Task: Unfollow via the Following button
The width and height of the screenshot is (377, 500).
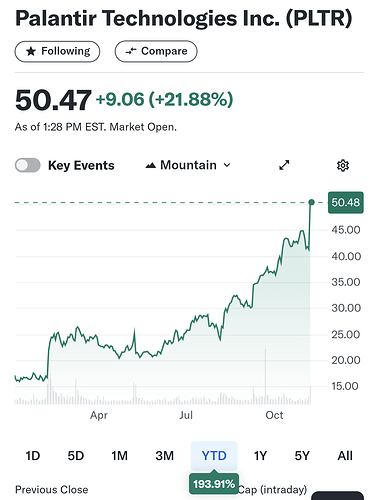Action: pos(57,51)
